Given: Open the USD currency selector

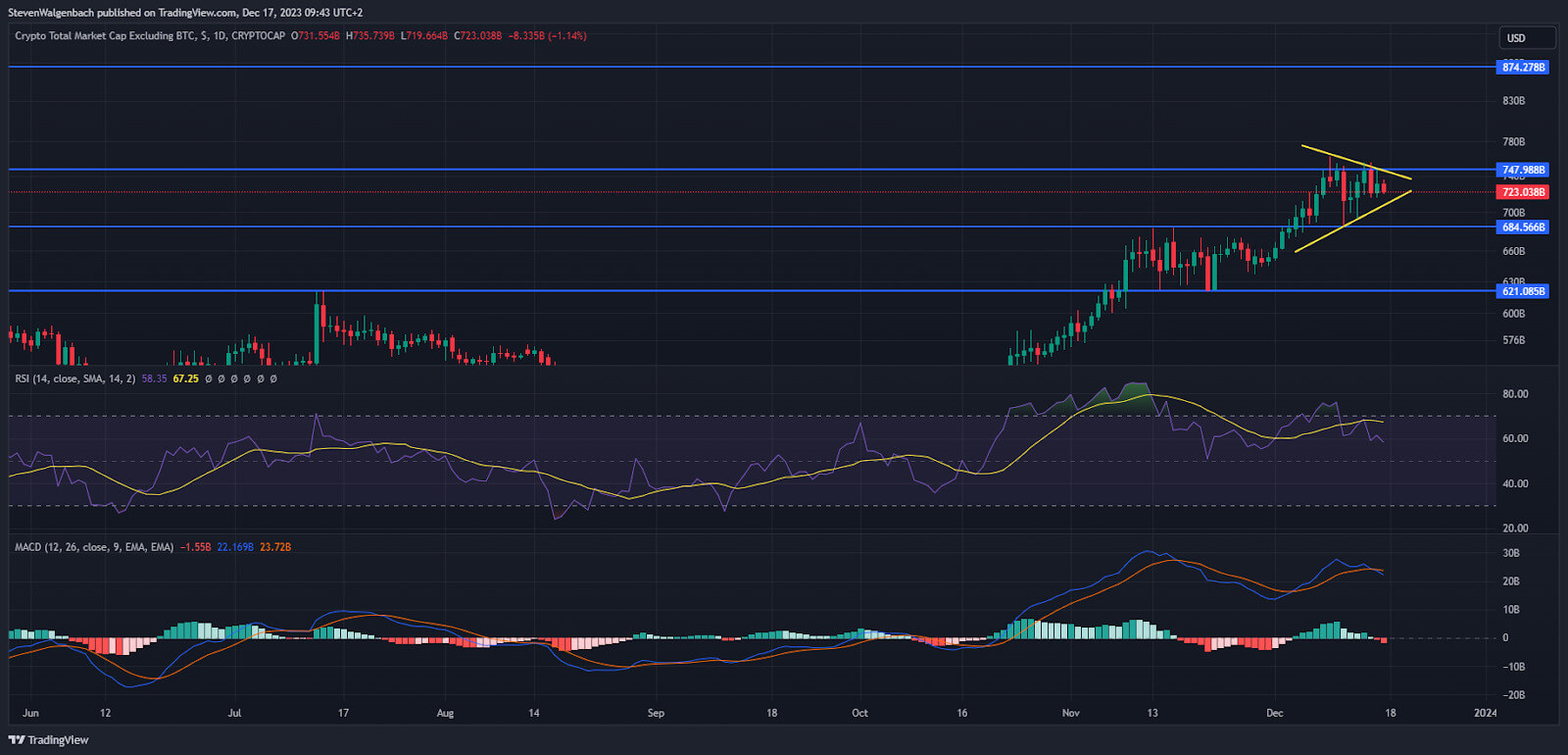Looking at the screenshot, I should pos(1527,38).
